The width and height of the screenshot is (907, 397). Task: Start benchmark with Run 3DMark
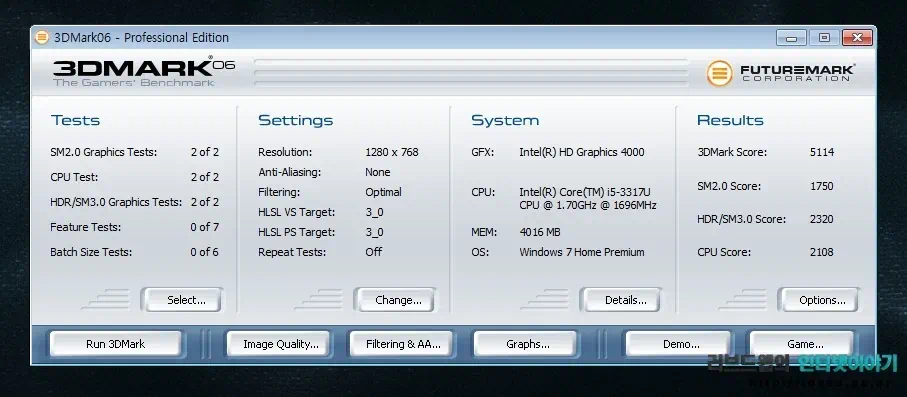pos(115,344)
